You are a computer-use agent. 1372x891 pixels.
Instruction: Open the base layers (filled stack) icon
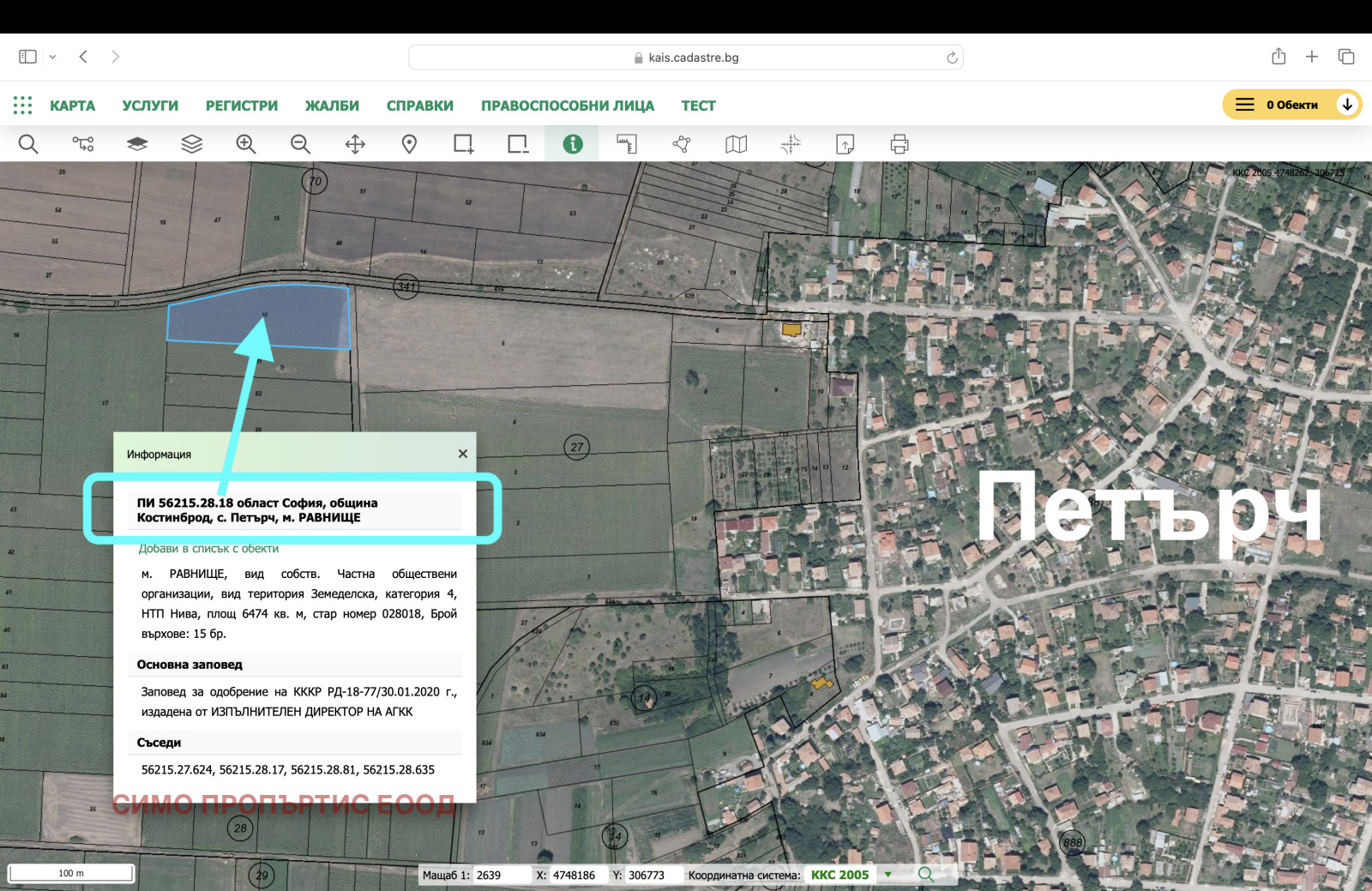137,144
